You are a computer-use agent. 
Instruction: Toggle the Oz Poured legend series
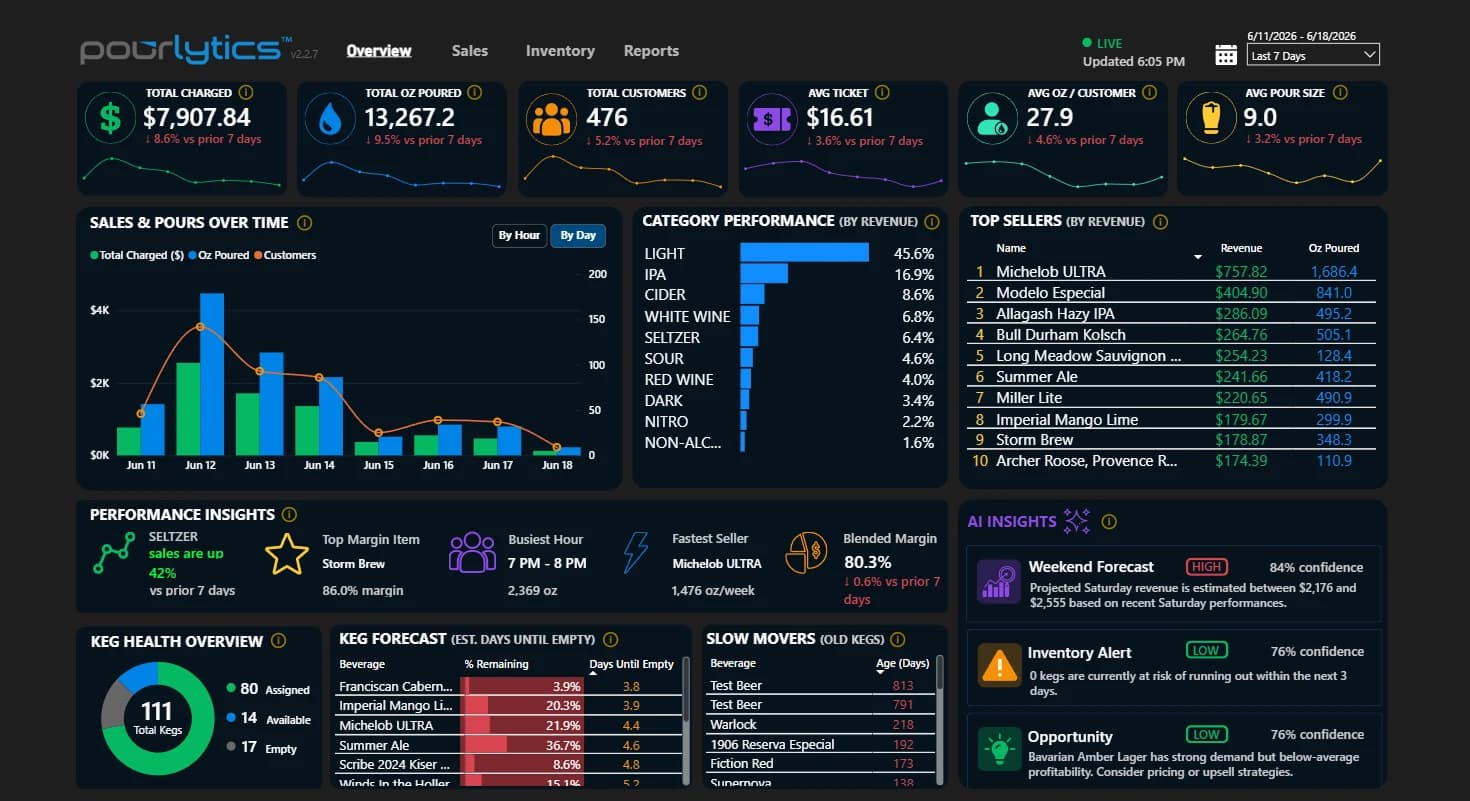[x=219, y=255]
